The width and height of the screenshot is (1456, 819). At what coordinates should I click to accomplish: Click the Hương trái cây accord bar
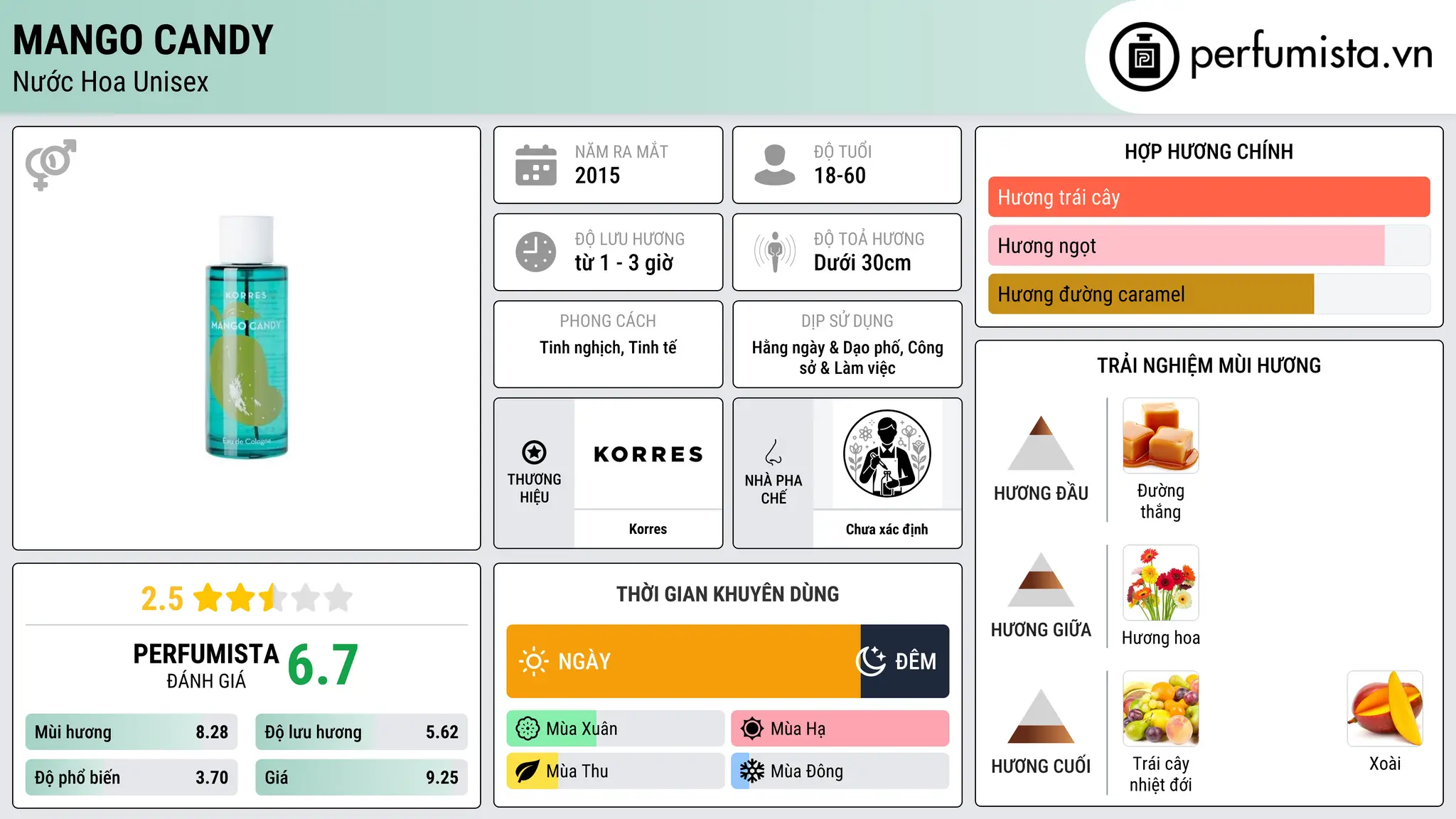coord(1209,197)
